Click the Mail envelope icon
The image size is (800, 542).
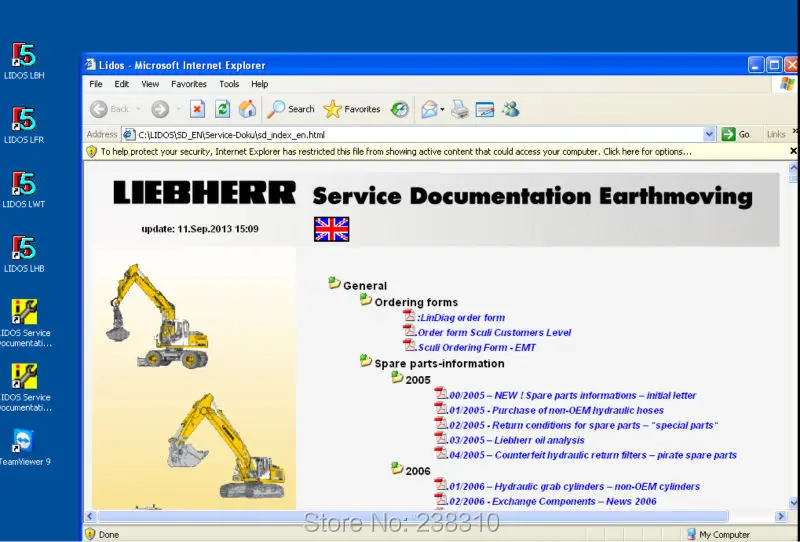429,109
